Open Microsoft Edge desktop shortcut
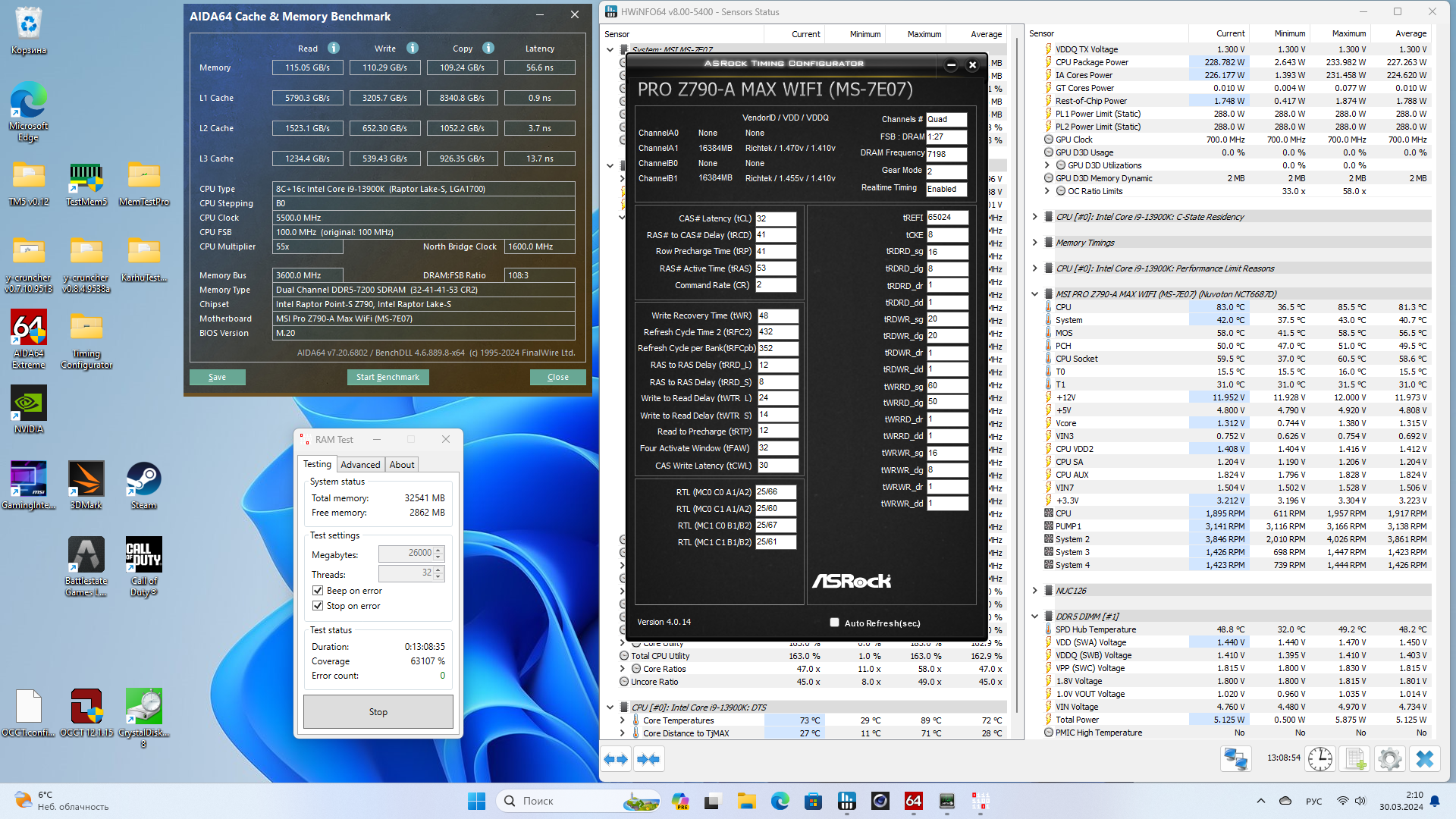The width and height of the screenshot is (1456, 819). pyautogui.click(x=29, y=113)
